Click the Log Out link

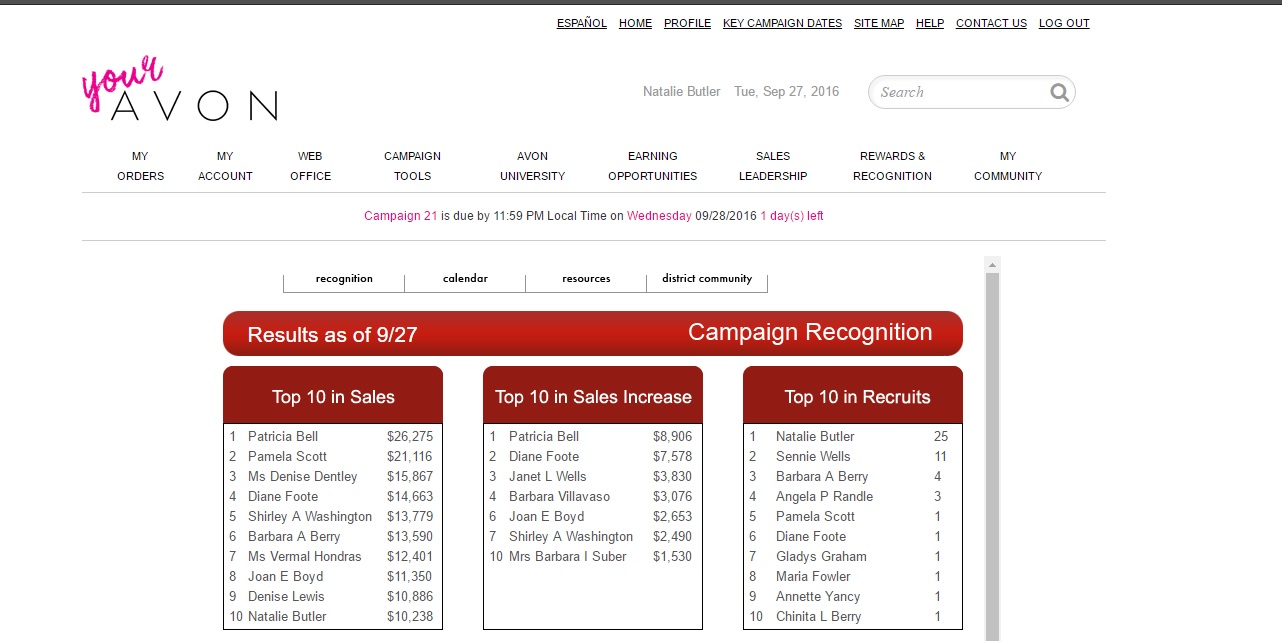[x=1064, y=23]
